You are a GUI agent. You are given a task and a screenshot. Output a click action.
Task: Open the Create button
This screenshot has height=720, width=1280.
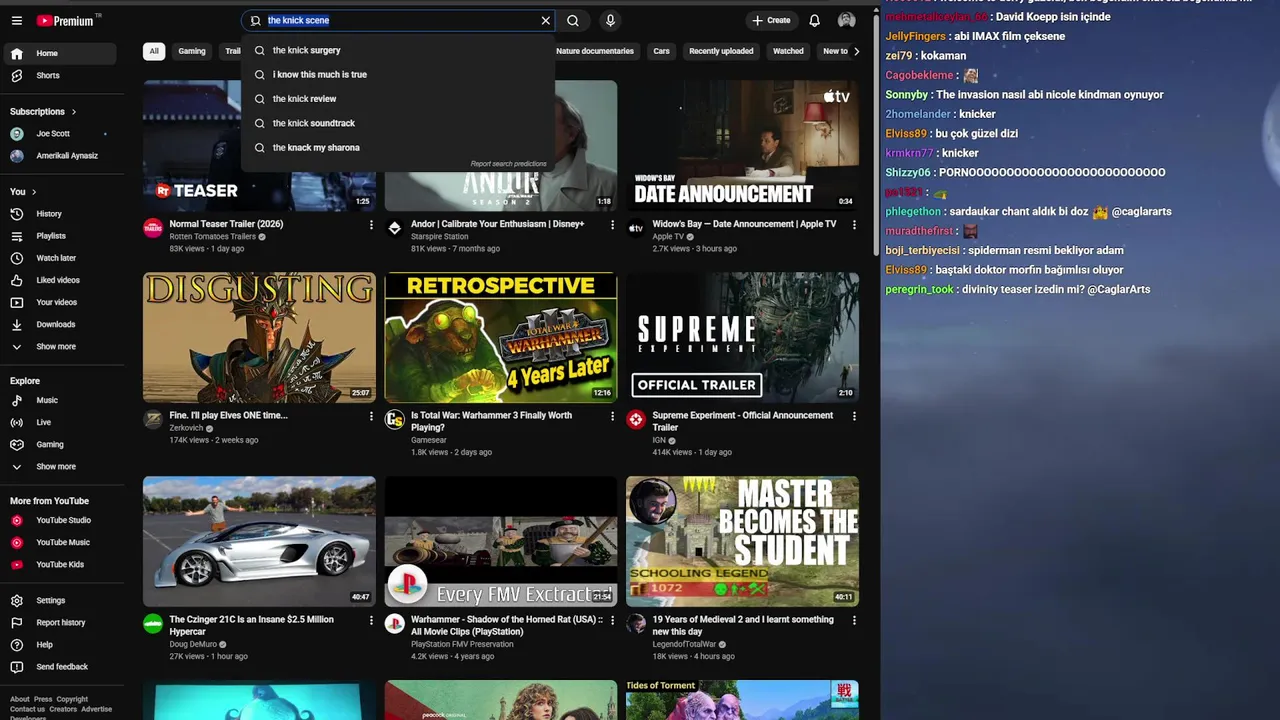tap(771, 20)
